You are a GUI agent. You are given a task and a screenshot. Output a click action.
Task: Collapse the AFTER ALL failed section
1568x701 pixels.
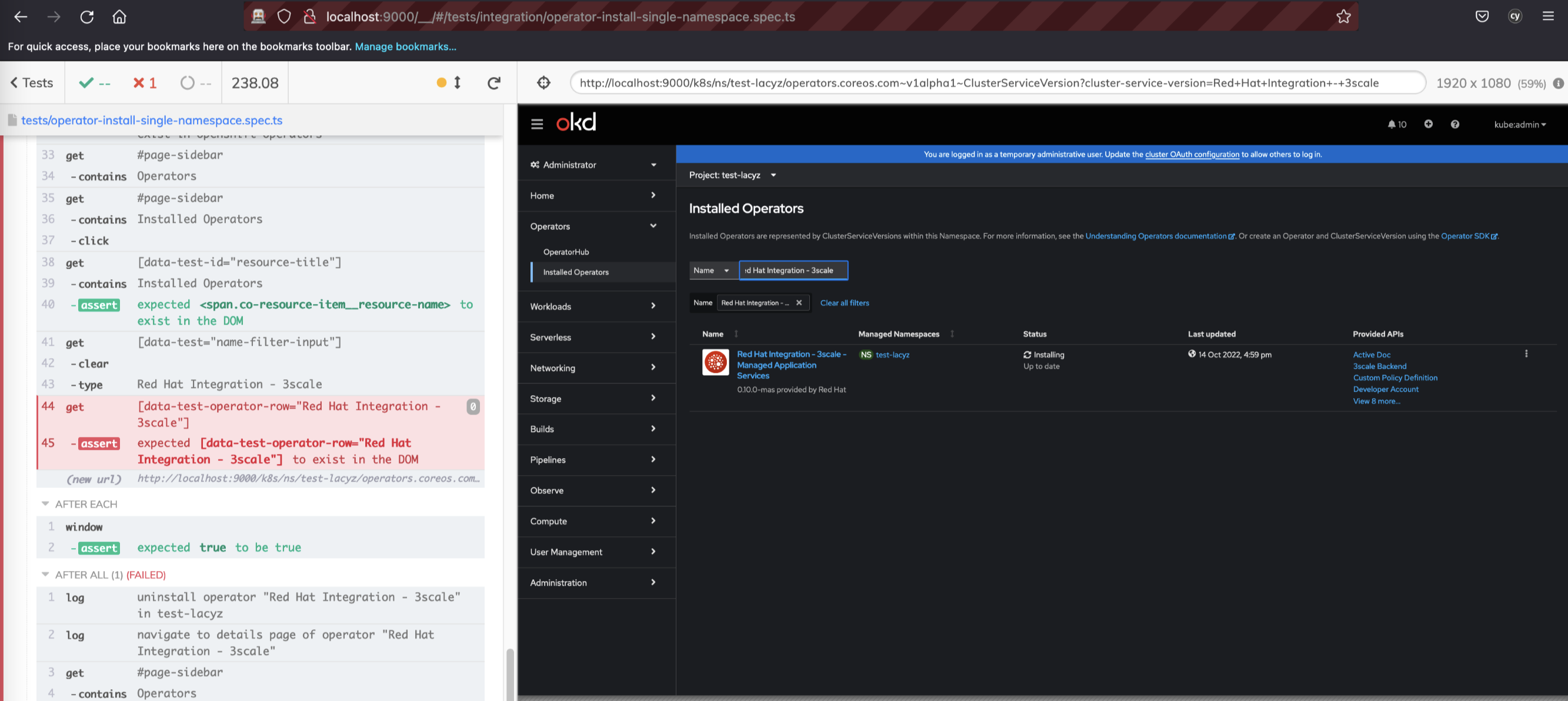[45, 575]
